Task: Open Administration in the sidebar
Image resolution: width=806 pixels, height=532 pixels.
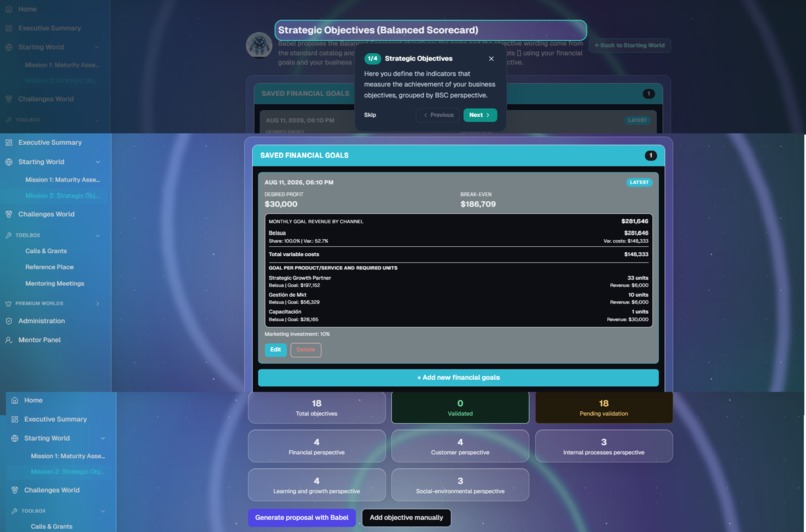Action: pos(42,321)
